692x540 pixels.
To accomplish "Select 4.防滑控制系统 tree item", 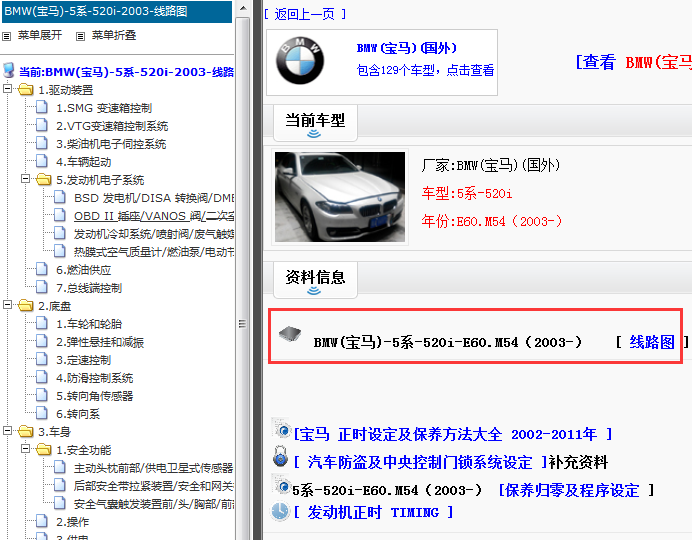I will click(x=94, y=379).
